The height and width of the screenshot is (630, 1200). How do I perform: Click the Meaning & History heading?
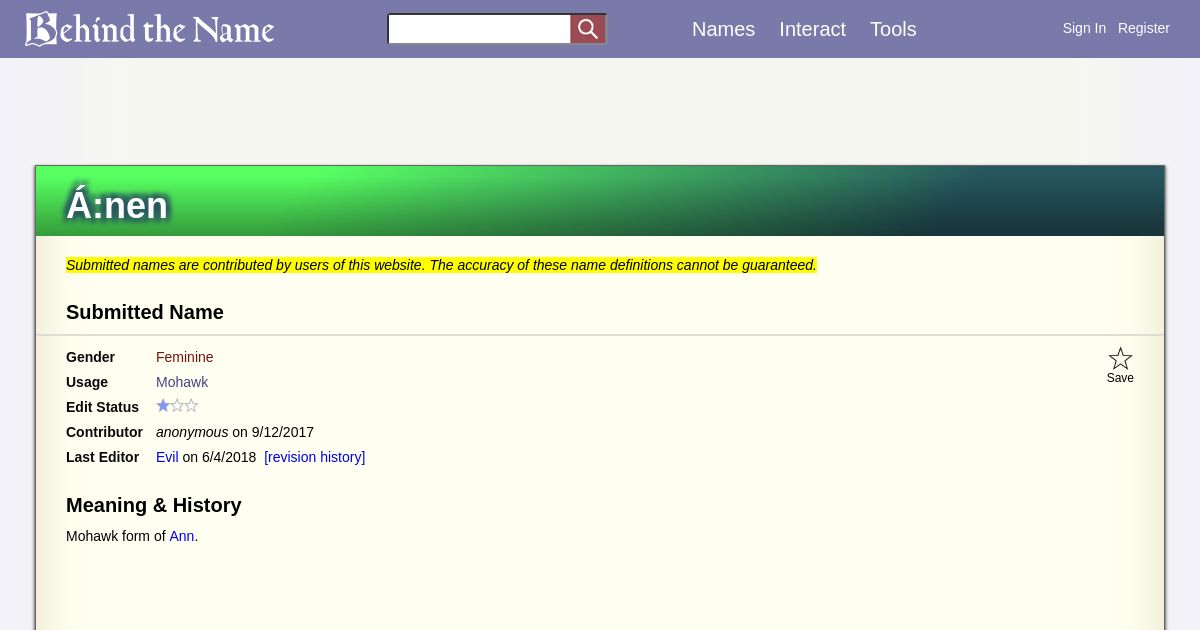154,505
